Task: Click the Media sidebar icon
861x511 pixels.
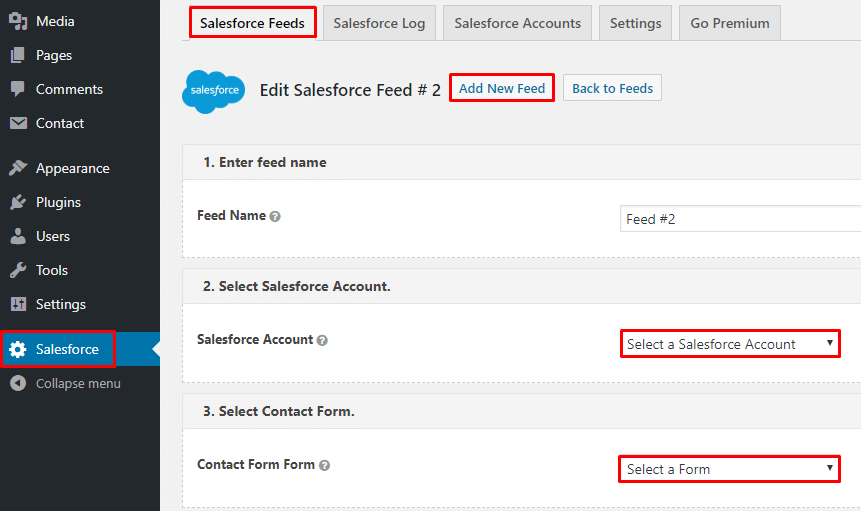Action: (x=18, y=21)
